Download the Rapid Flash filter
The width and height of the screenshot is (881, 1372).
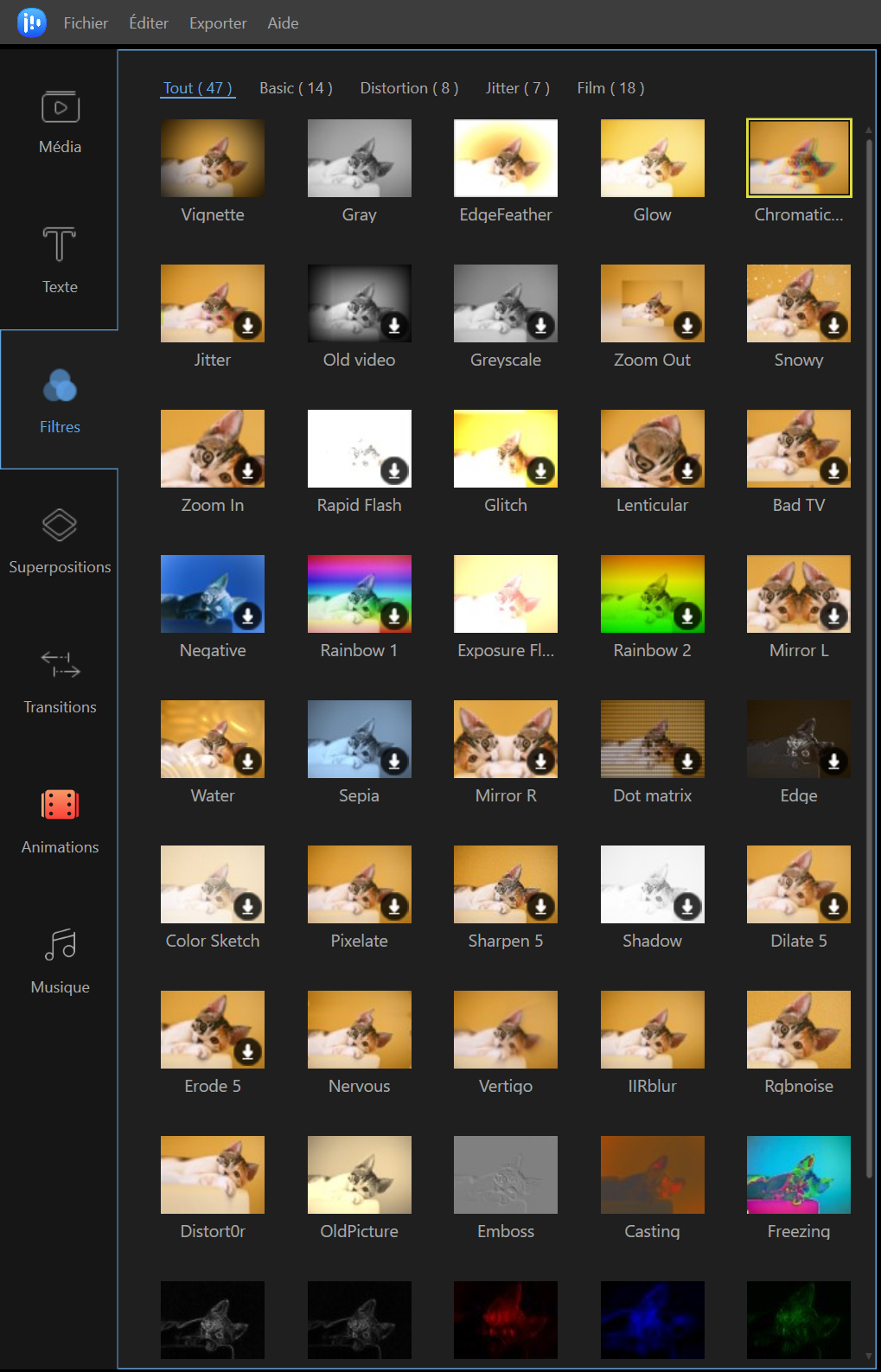tap(394, 471)
